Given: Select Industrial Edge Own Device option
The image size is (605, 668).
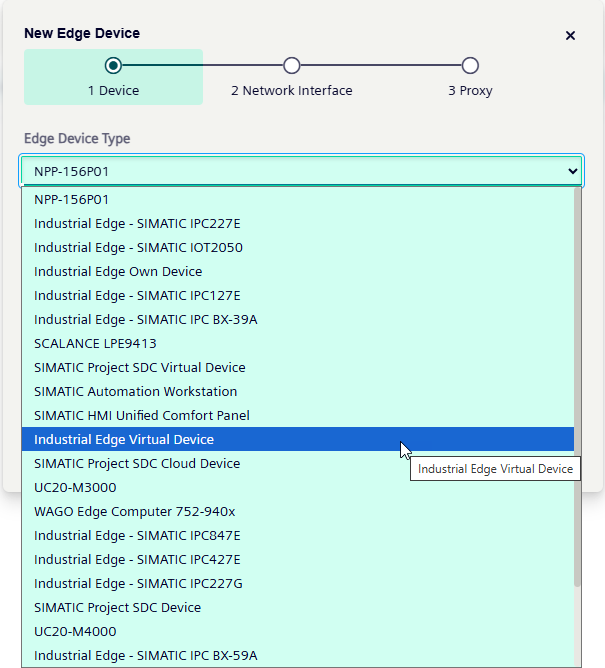Looking at the screenshot, I should (298, 271).
